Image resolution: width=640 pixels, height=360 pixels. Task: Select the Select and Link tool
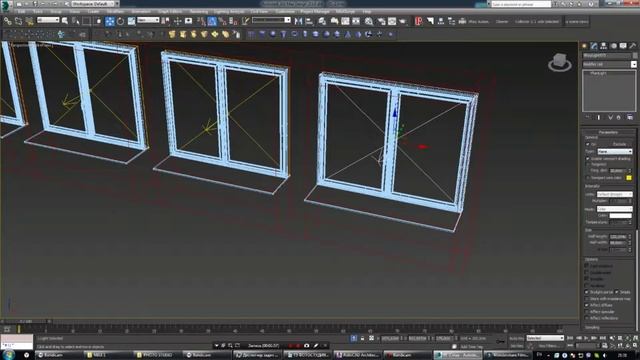coord(7,21)
